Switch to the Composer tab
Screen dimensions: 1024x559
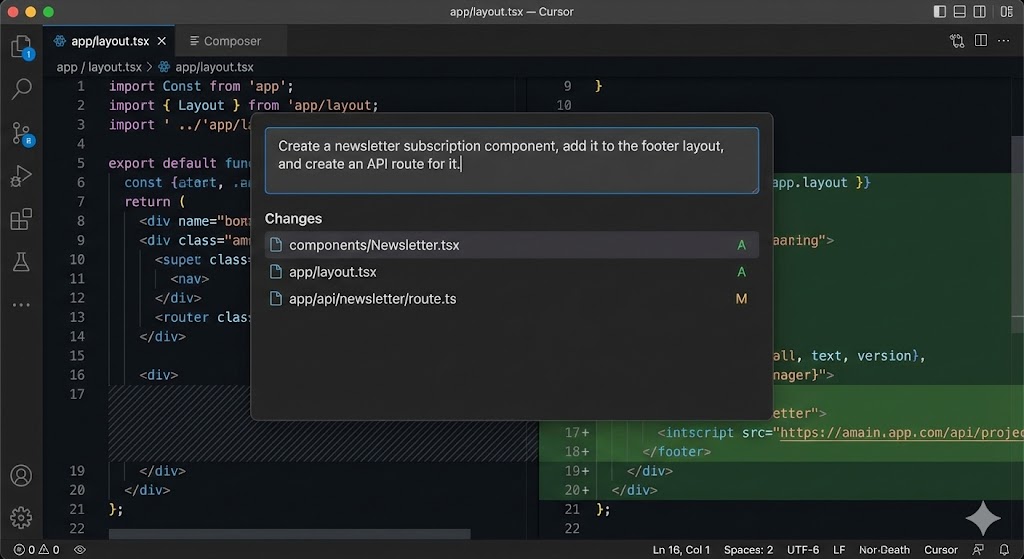pos(225,40)
